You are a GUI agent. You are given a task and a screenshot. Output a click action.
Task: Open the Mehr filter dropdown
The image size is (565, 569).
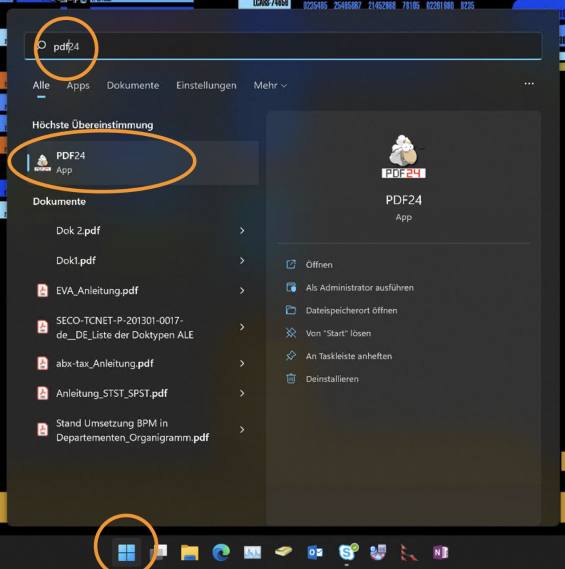coord(270,85)
